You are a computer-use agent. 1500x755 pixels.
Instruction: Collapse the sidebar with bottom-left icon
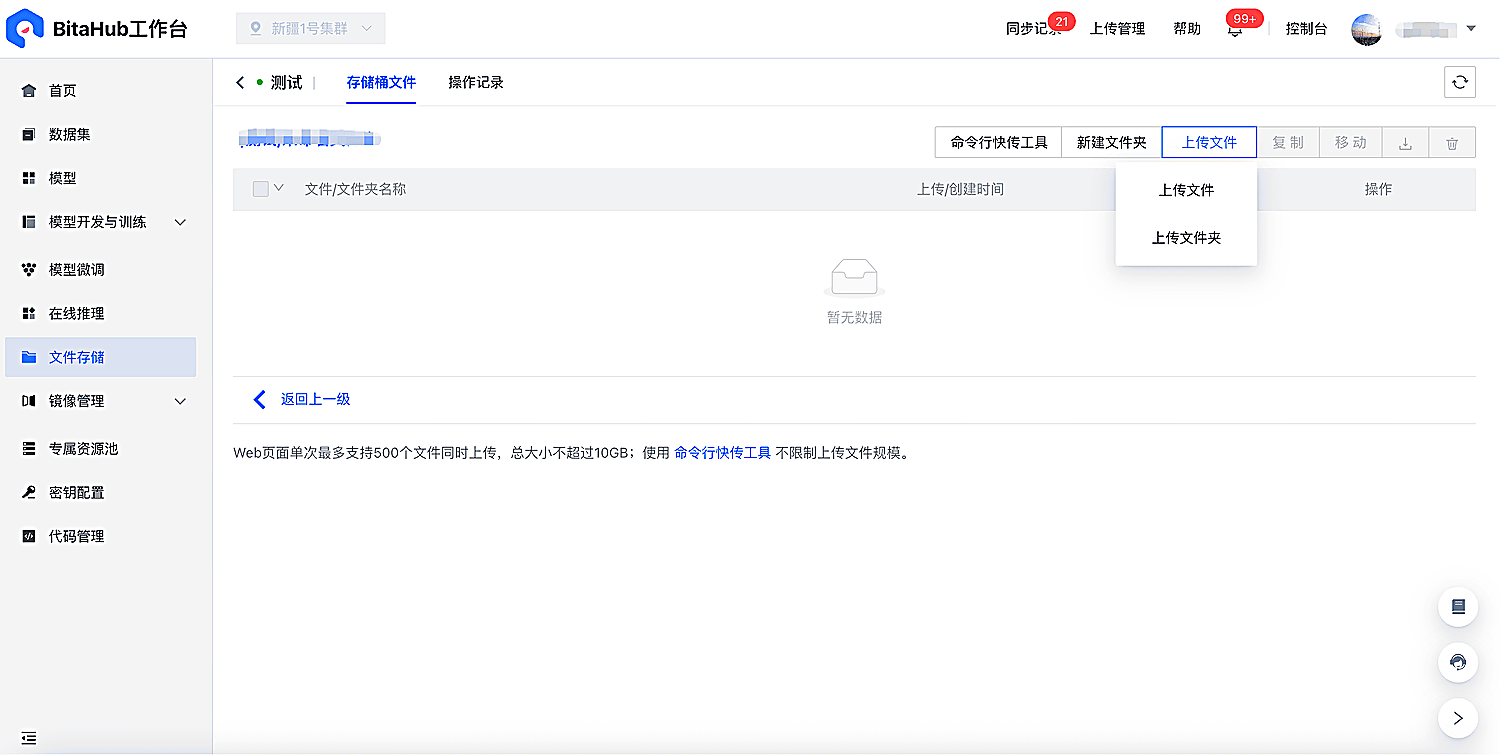coord(29,738)
